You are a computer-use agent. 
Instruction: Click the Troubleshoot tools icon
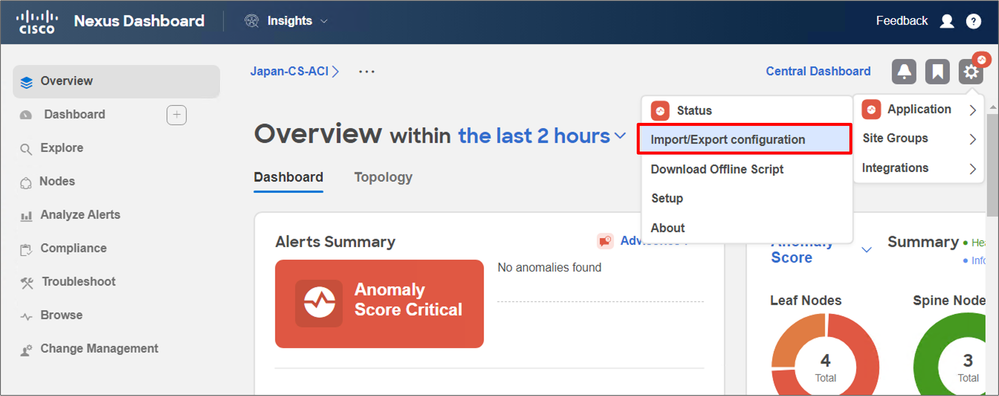pos(26,283)
